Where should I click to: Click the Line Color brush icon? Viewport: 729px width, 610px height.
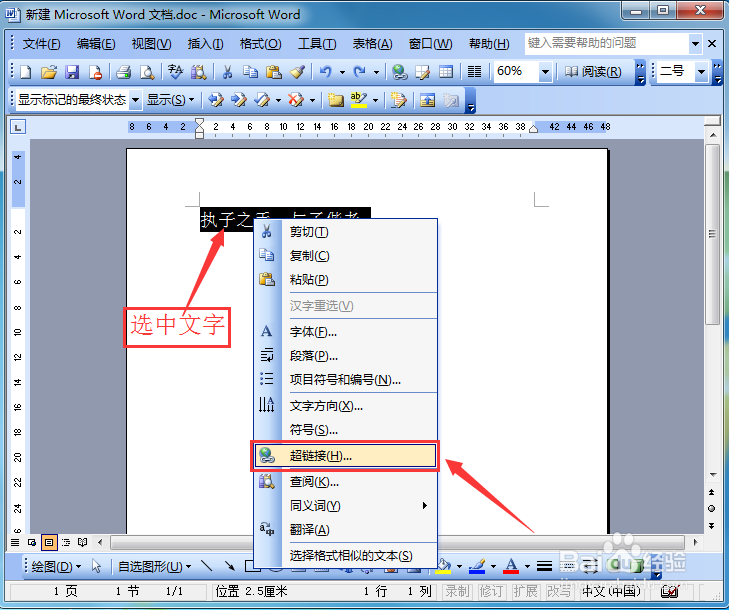(477, 566)
